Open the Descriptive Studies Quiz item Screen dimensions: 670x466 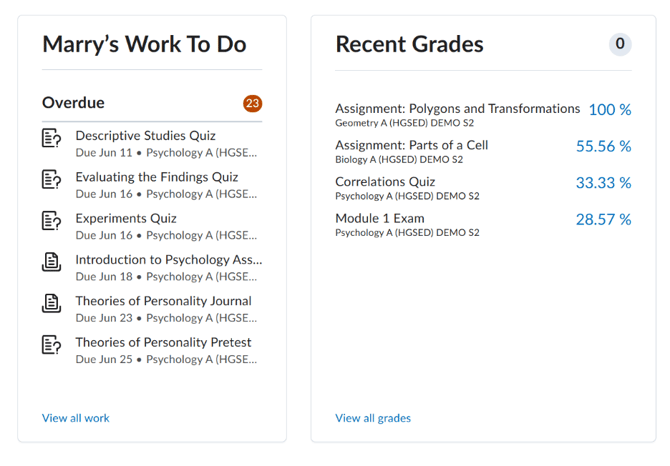click(x=145, y=136)
